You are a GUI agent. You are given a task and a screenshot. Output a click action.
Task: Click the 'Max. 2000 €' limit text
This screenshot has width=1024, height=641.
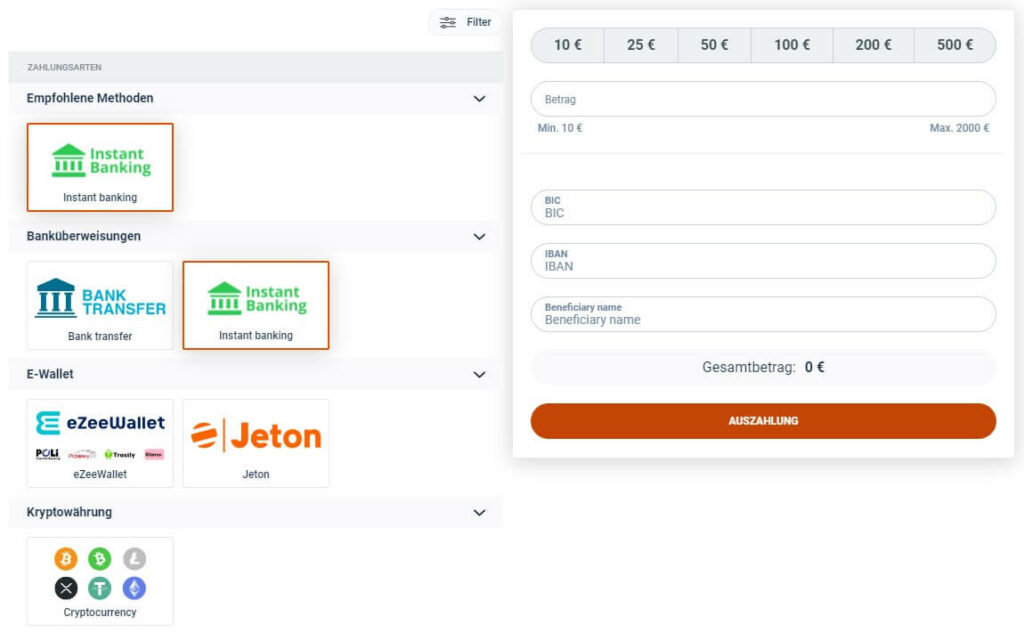pos(959,128)
